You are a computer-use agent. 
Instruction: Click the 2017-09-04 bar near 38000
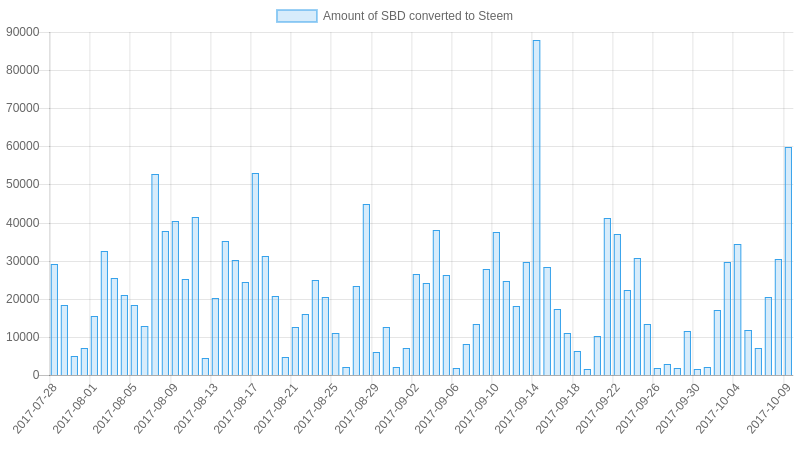coord(436,303)
